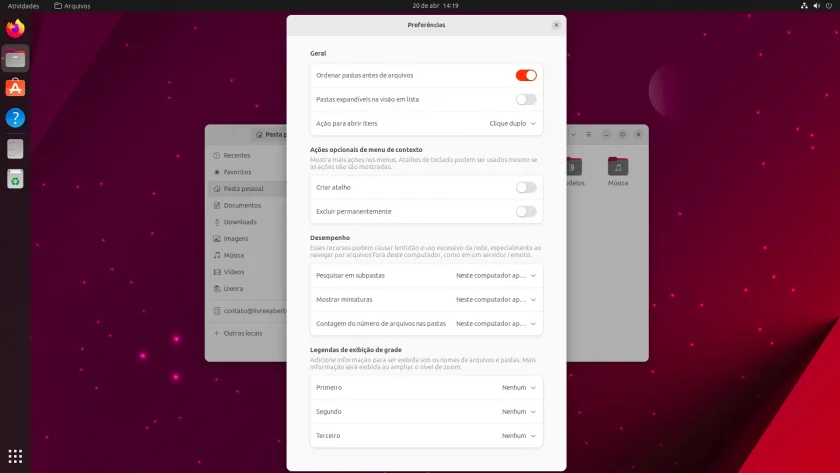Click the power icon in top bar
840x473 pixels.
(x=829, y=6)
